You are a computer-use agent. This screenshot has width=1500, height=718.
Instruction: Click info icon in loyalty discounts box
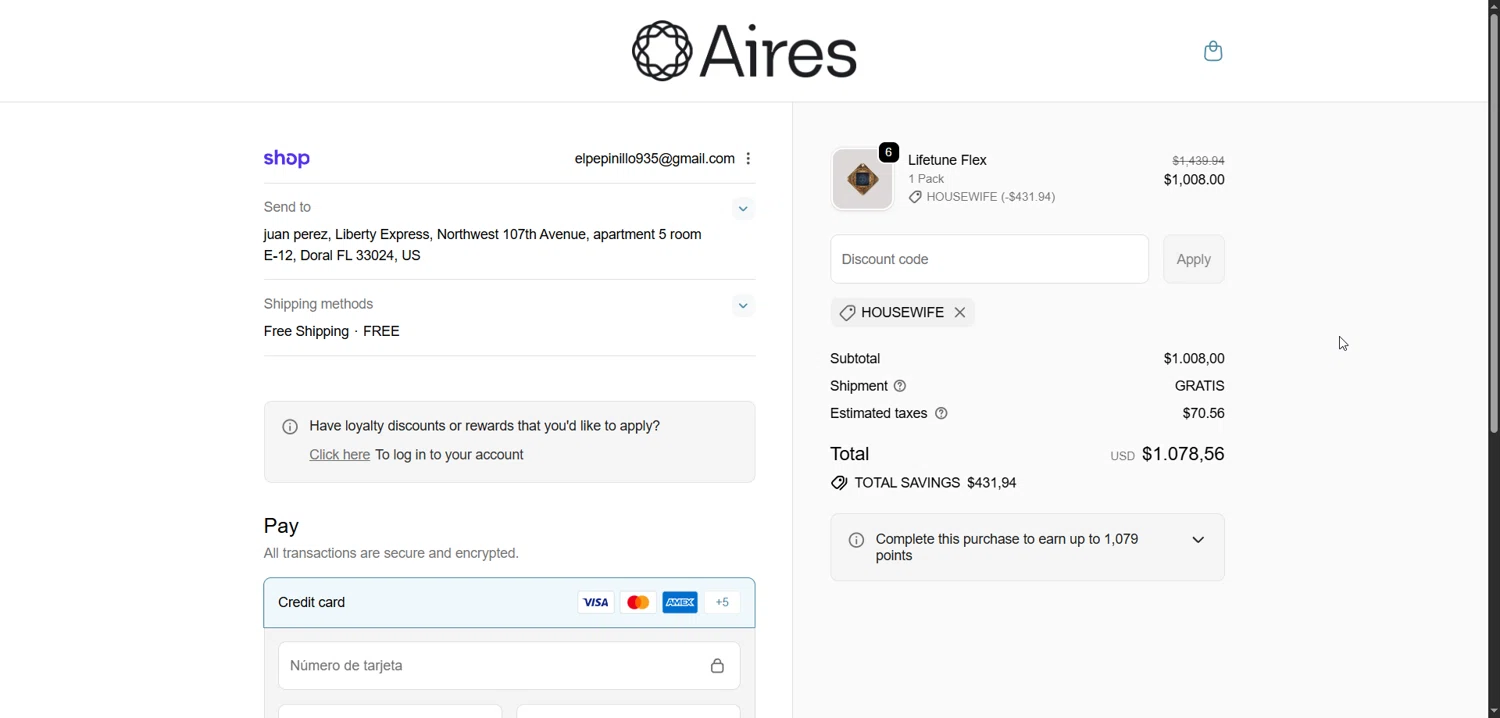[290, 427]
